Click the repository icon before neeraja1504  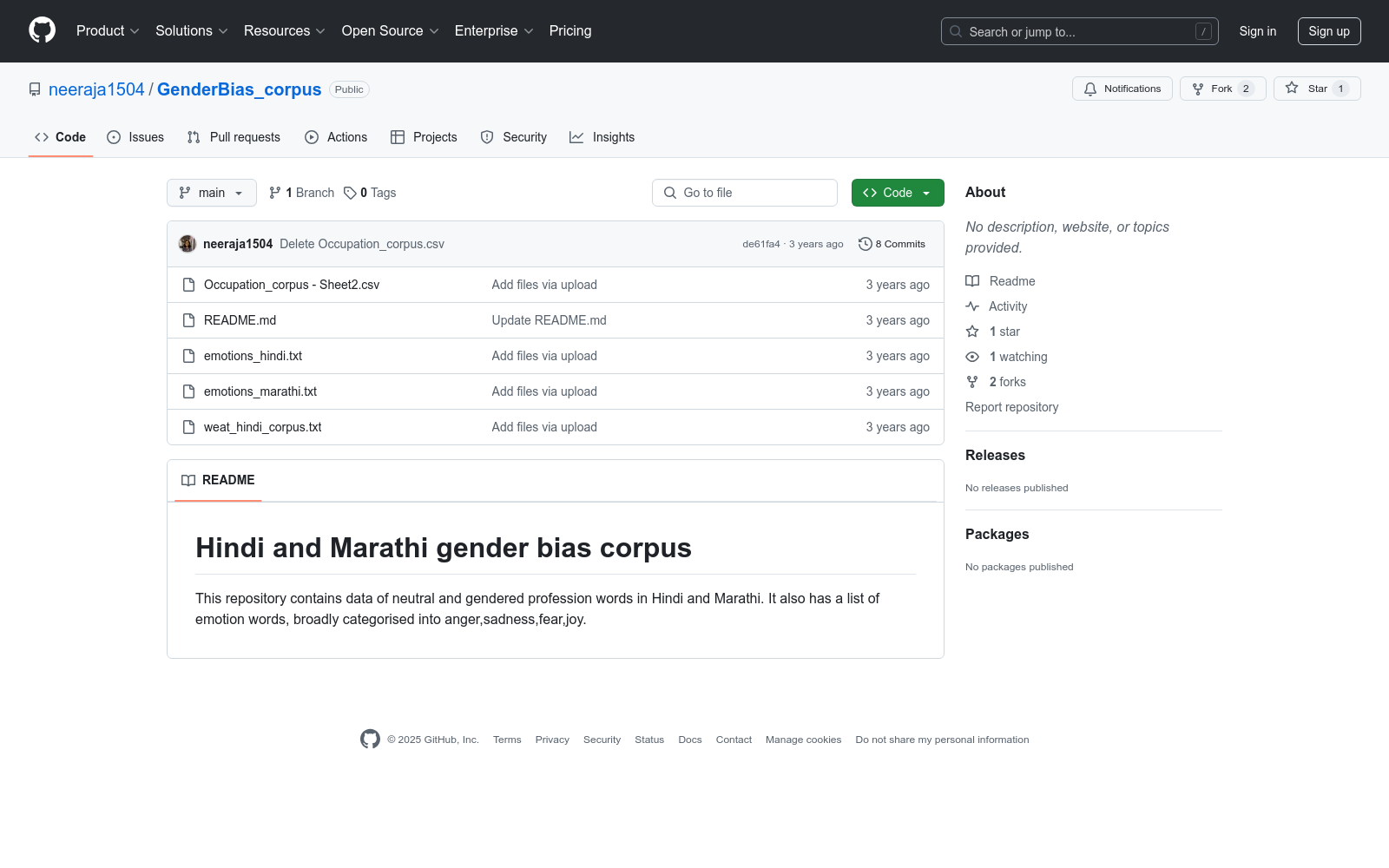pos(35,89)
